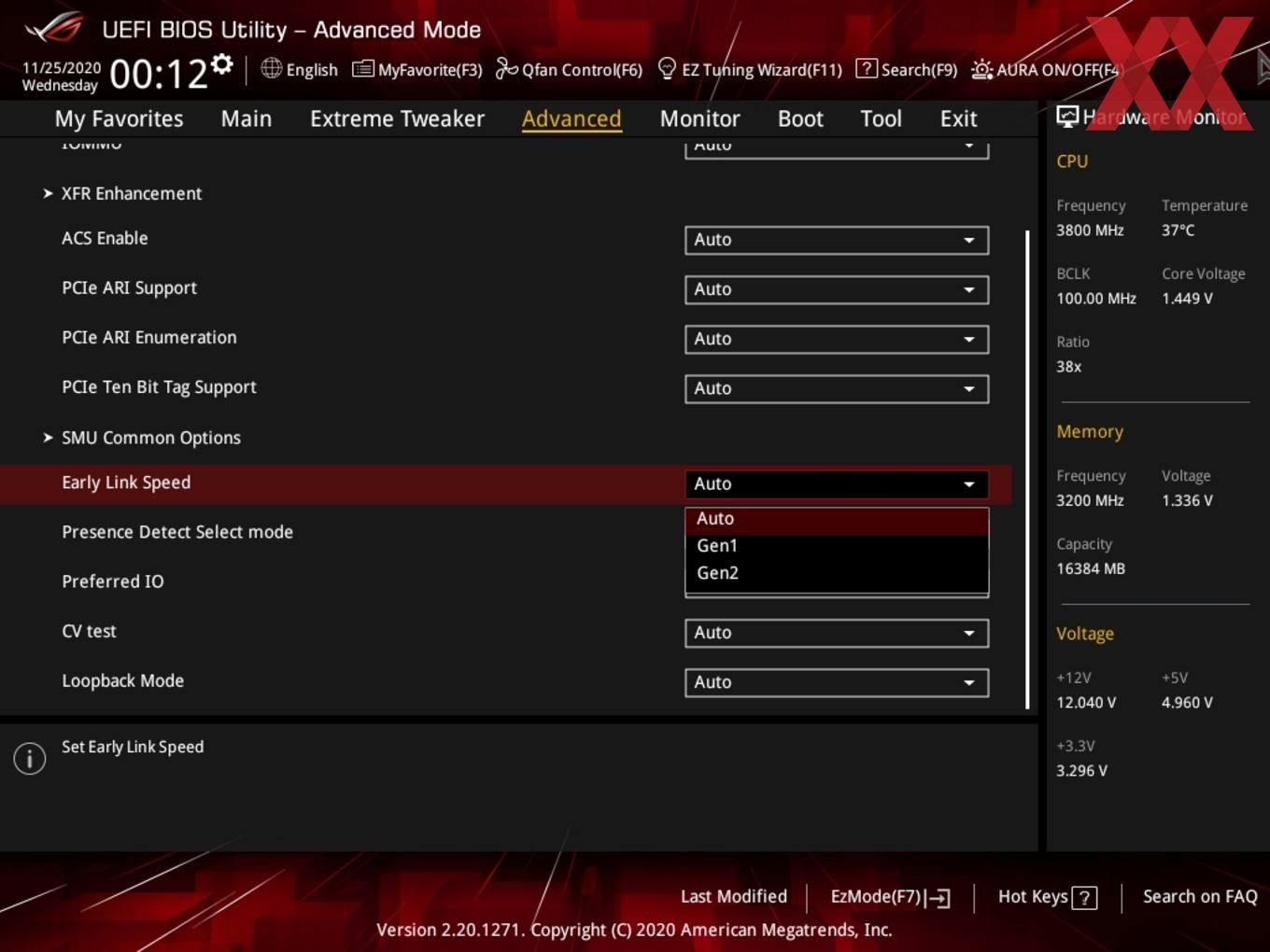
Task: Open the Boot tab
Action: tap(800, 119)
